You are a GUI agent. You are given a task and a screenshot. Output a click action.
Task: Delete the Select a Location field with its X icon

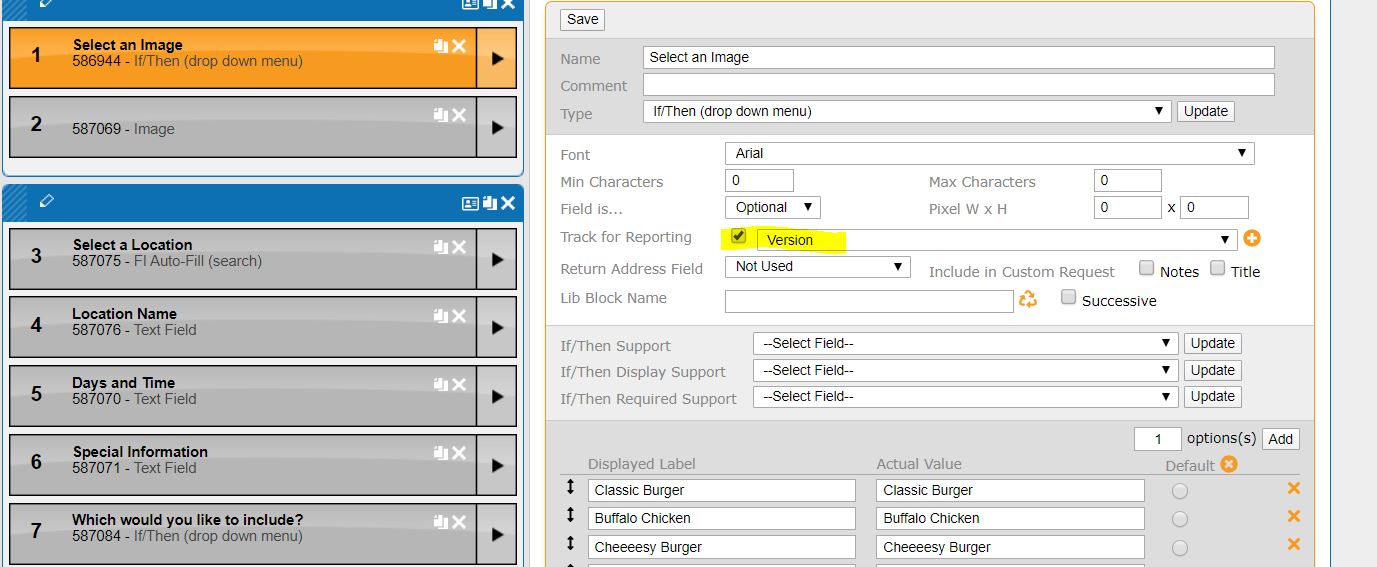459,247
